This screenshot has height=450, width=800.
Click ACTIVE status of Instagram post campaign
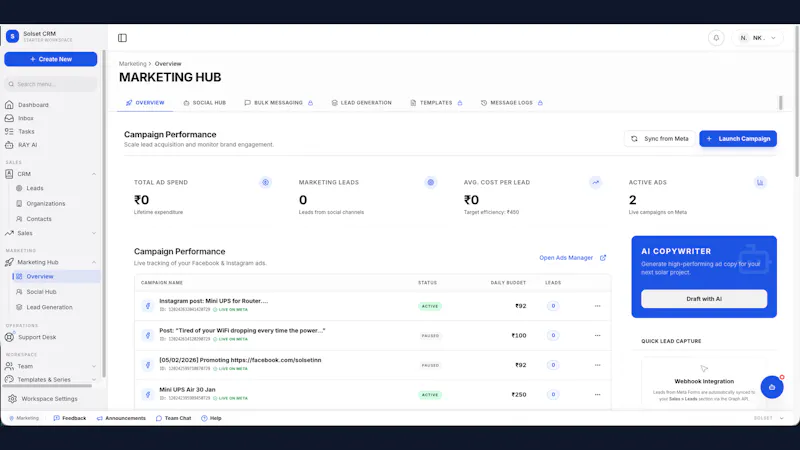(430, 306)
